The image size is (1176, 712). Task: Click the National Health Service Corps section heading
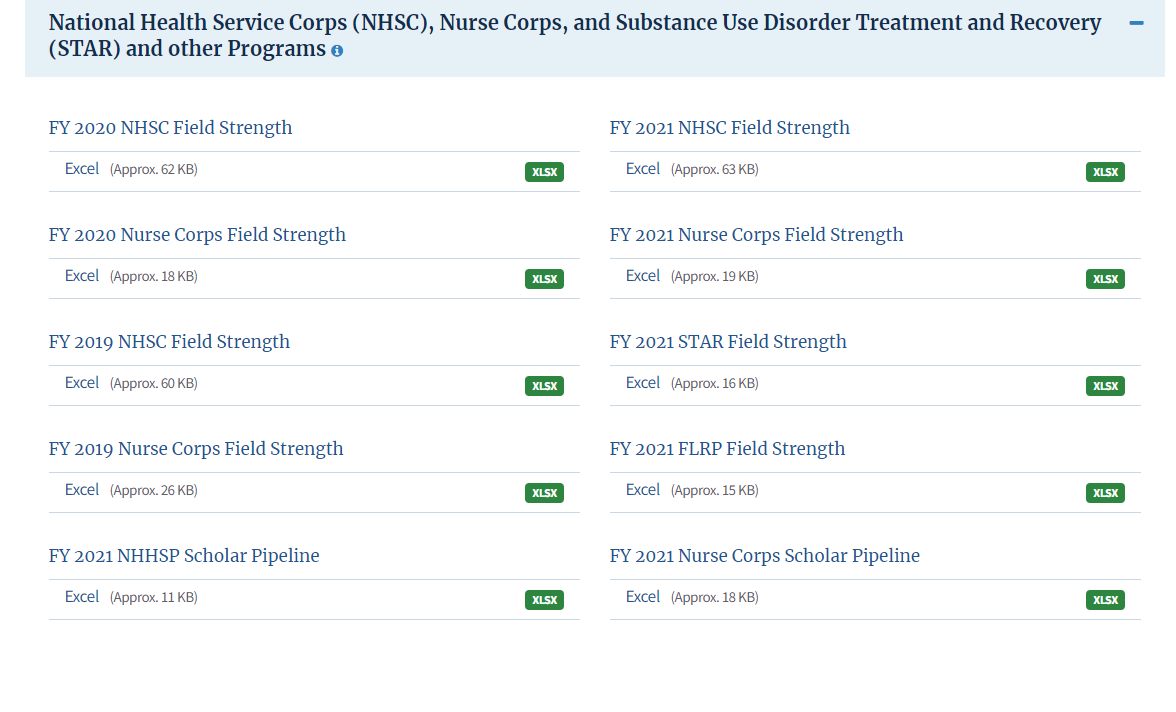pyautogui.click(x=574, y=35)
